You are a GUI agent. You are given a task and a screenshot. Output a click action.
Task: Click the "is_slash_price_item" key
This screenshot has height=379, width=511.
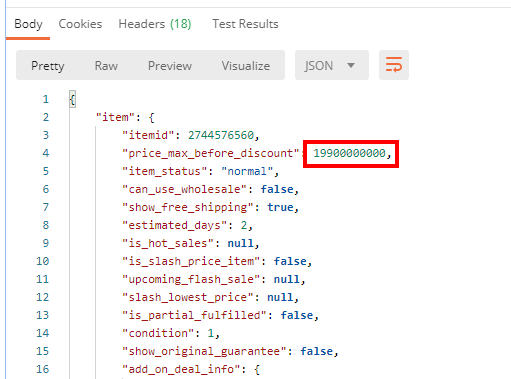tap(191, 261)
